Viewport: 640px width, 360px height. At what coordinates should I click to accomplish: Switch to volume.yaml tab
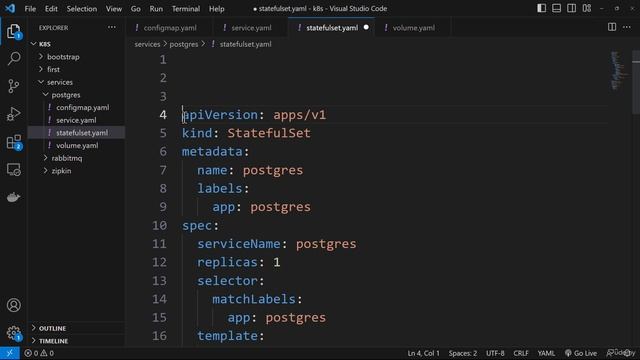(x=413, y=28)
